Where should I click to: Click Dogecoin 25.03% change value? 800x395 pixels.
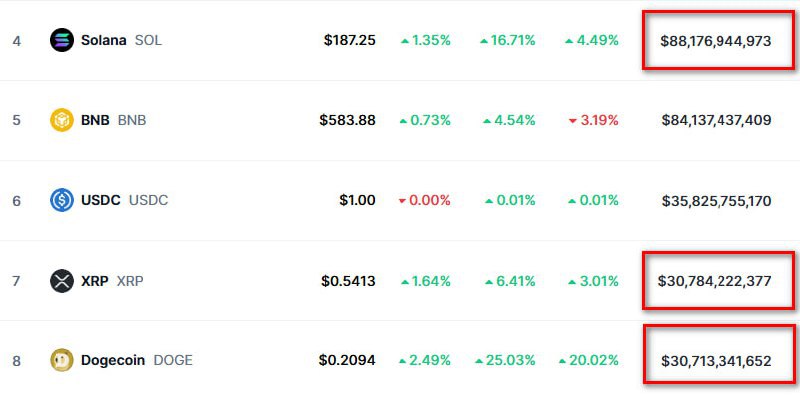505,361
